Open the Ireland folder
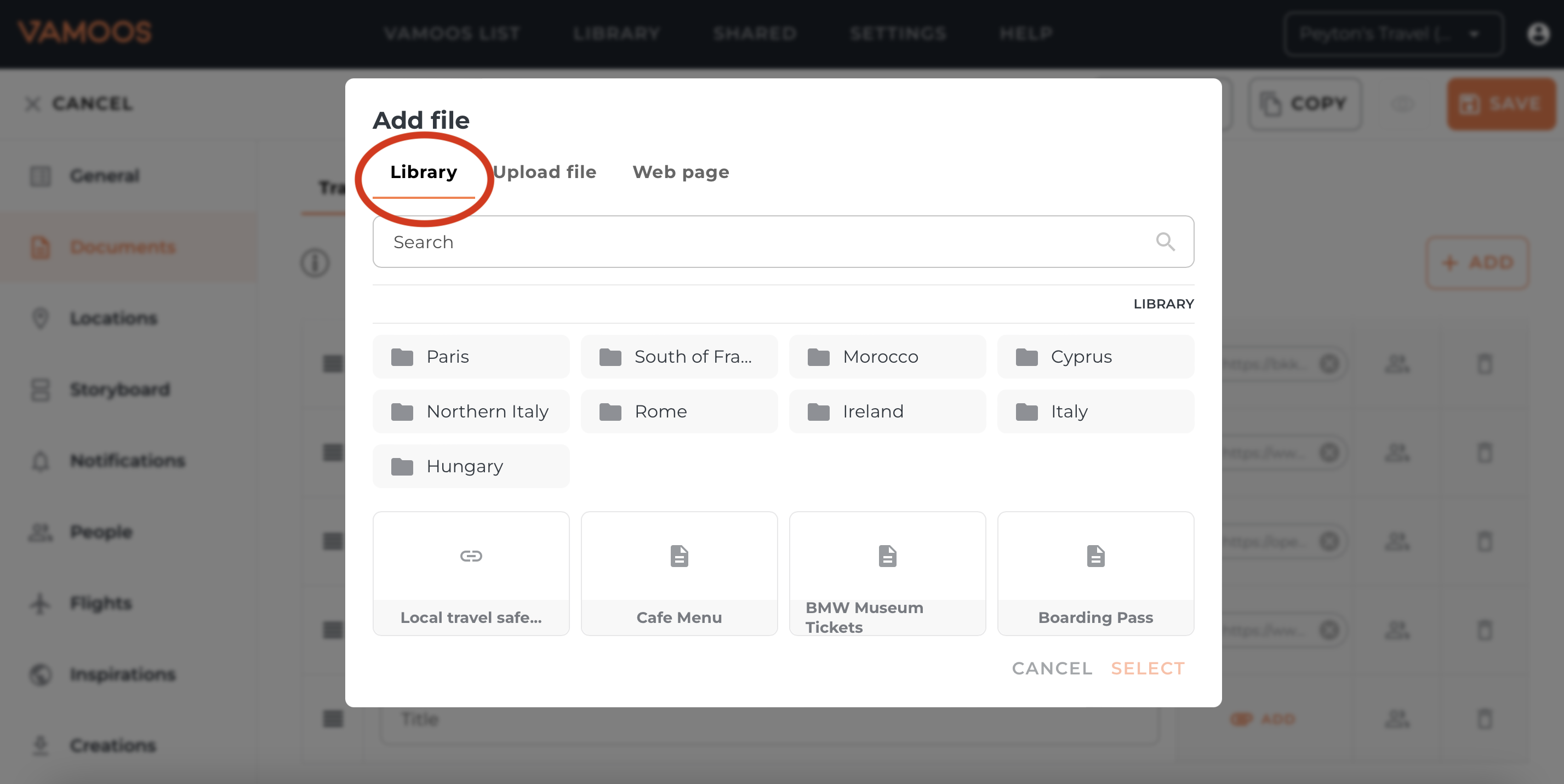1564x784 pixels. [x=887, y=411]
